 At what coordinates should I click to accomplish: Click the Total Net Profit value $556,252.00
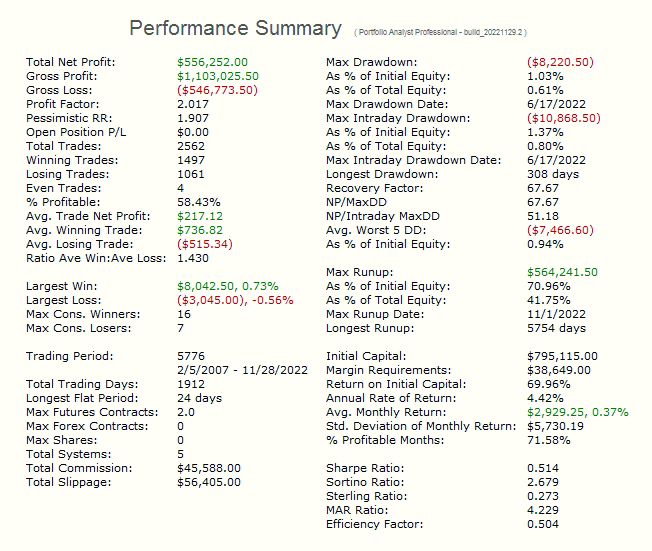(213, 62)
